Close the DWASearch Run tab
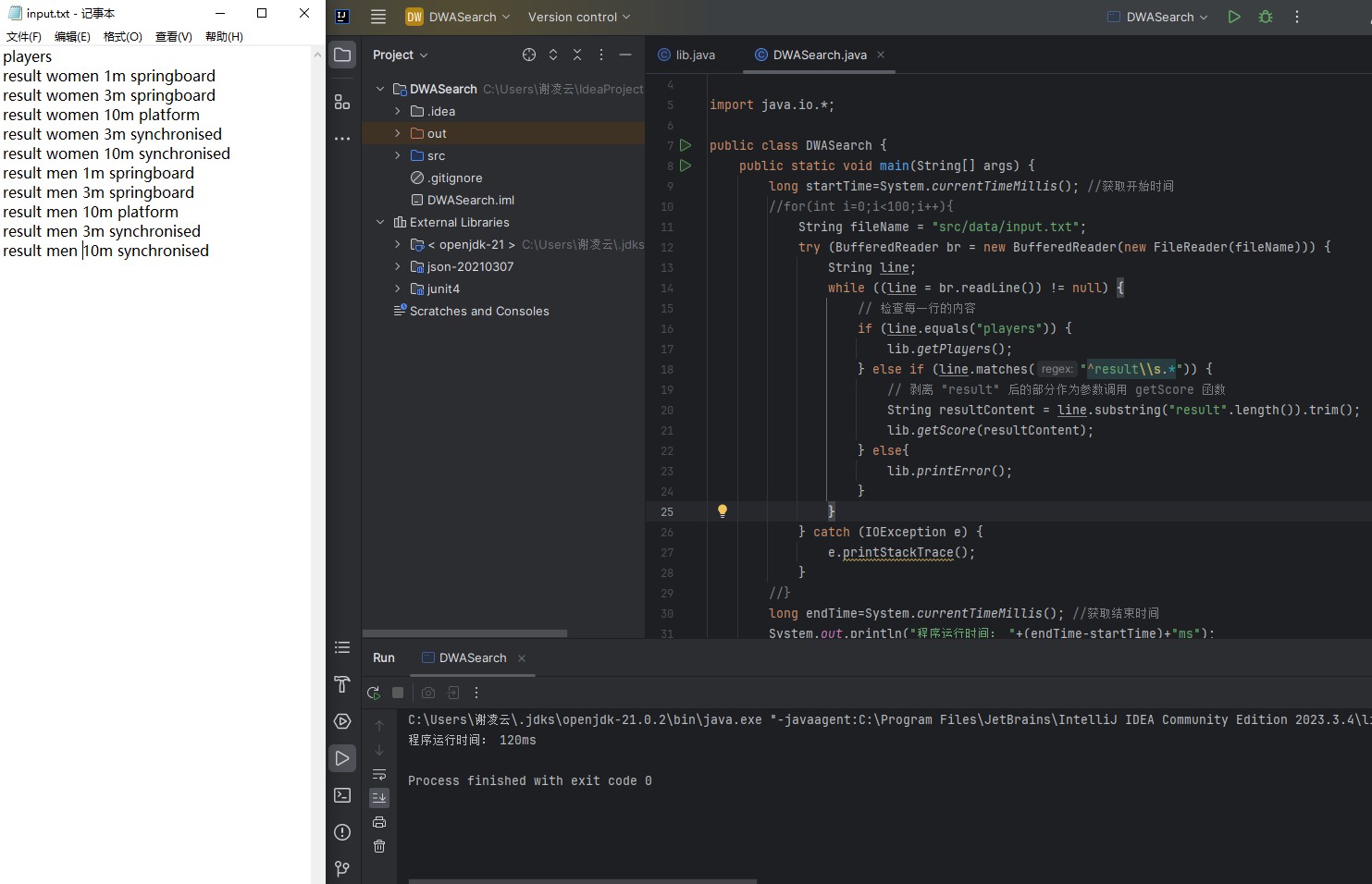1372x884 pixels. (522, 657)
